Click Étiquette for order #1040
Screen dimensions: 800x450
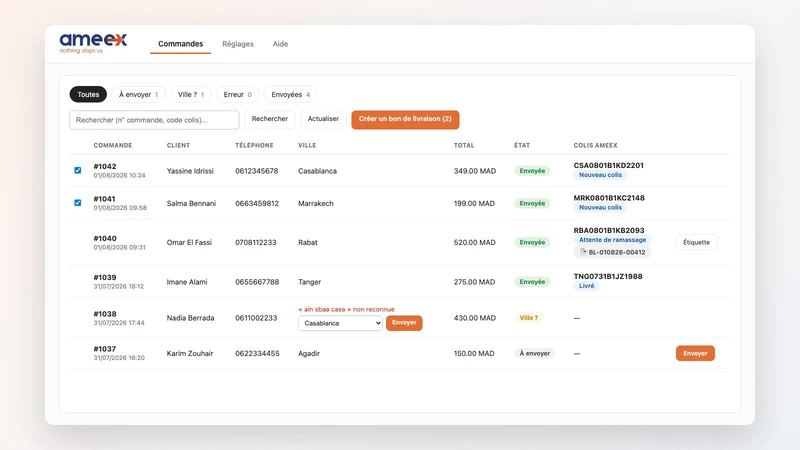pos(696,242)
